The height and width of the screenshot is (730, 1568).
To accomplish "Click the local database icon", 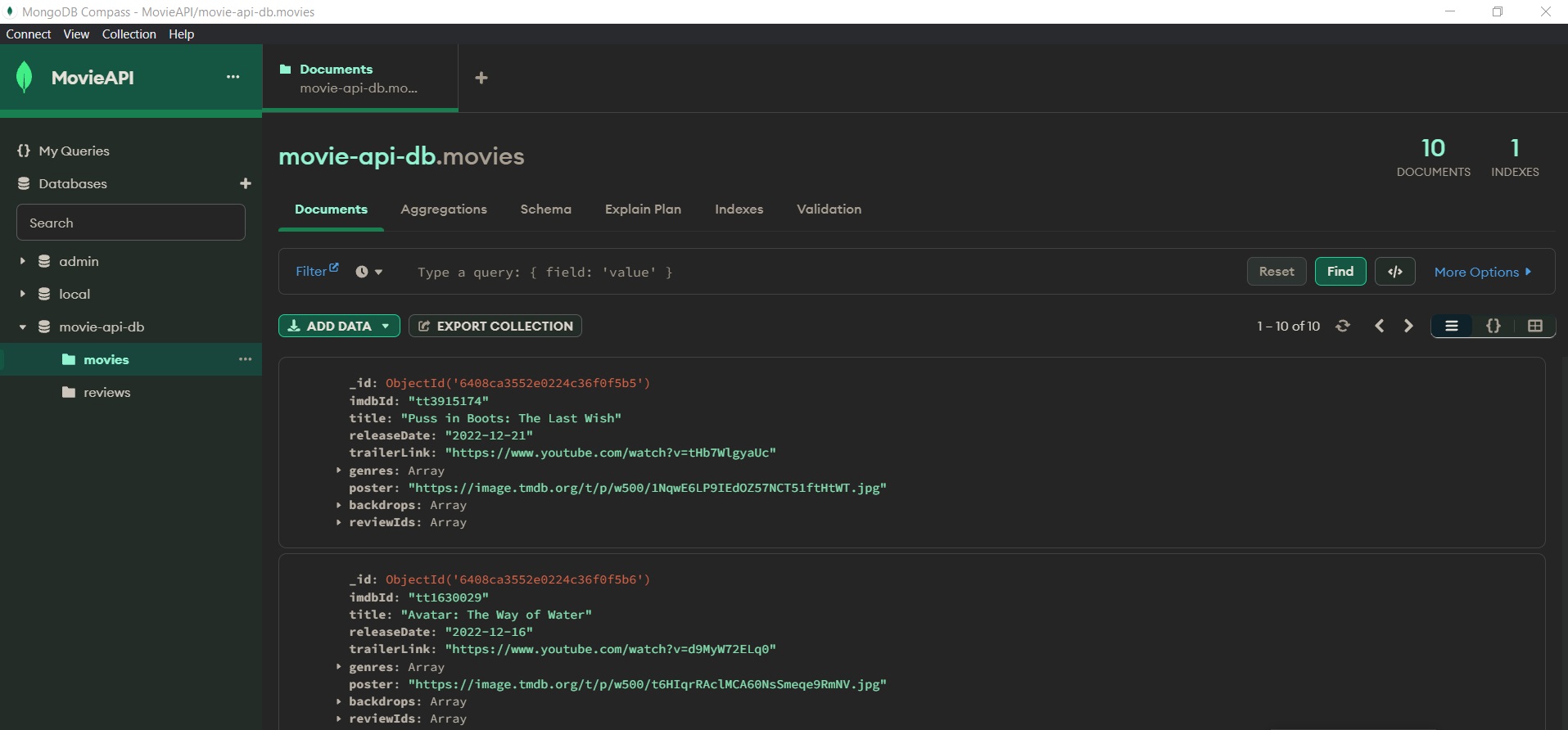I will [44, 294].
